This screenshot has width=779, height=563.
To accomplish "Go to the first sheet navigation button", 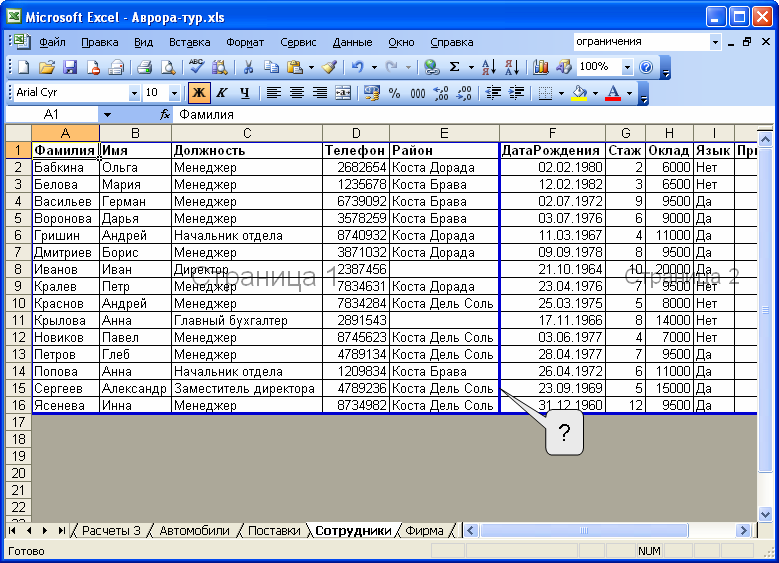I will (x=12, y=531).
